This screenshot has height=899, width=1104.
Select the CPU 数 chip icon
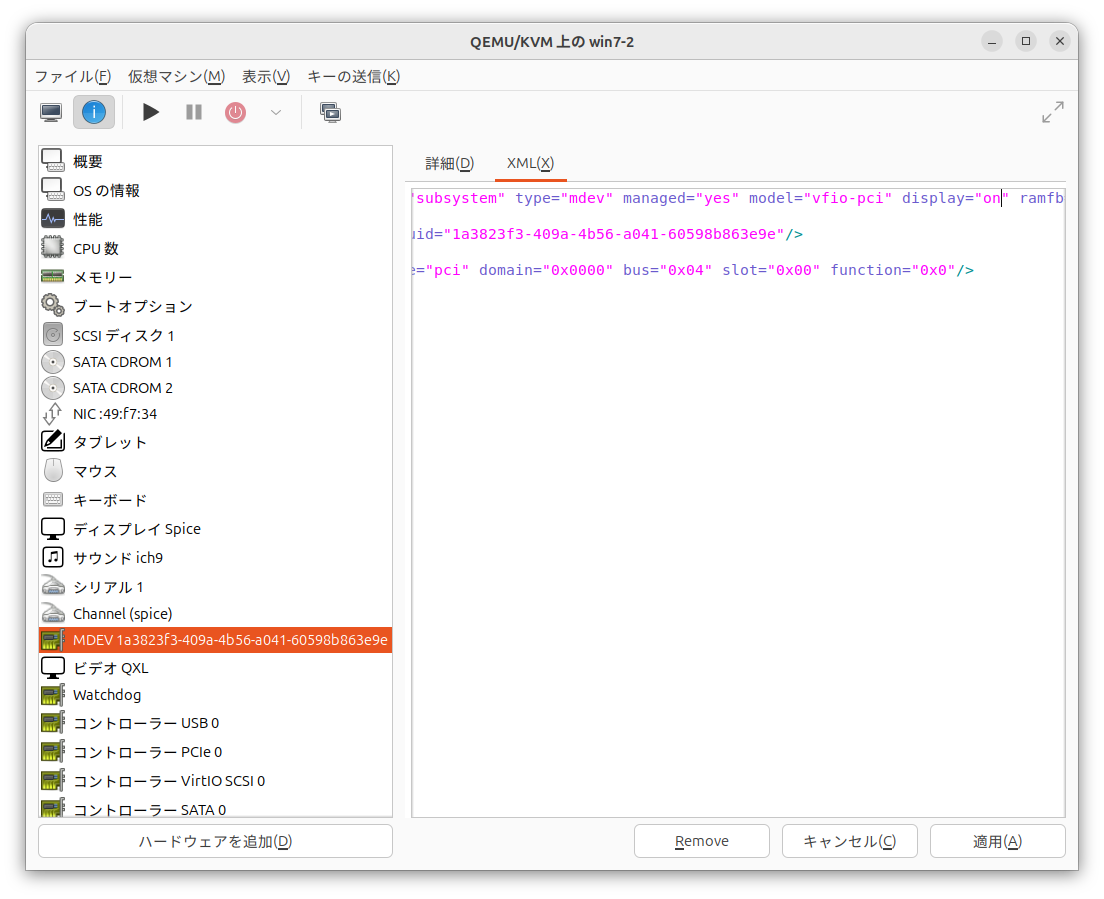click(x=53, y=248)
